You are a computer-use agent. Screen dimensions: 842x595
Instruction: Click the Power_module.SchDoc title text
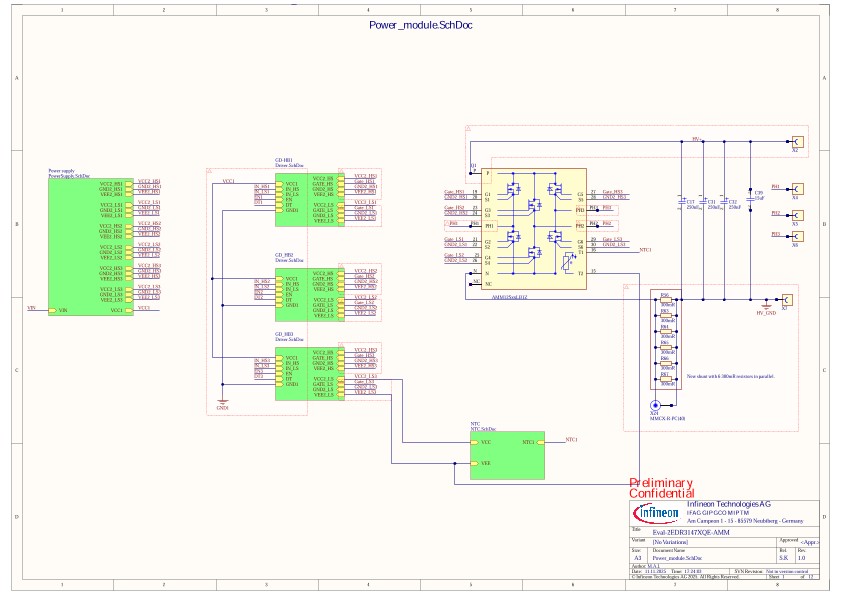(x=420, y=25)
